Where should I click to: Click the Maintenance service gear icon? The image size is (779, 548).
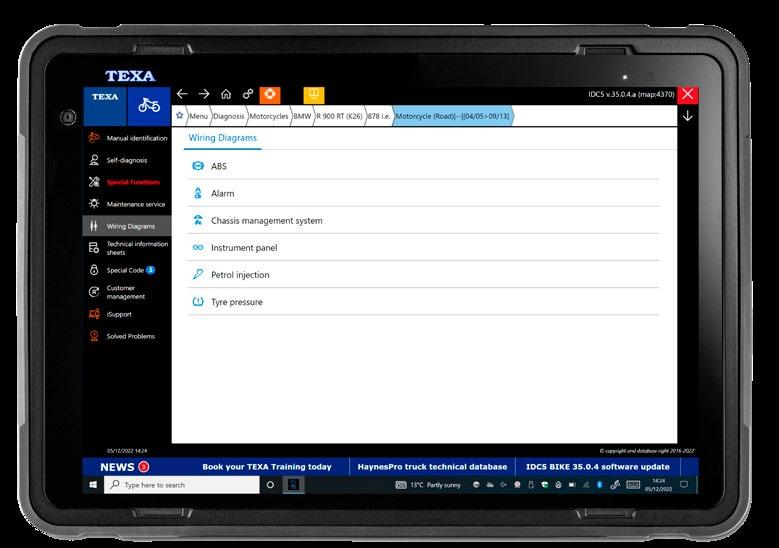click(x=94, y=204)
